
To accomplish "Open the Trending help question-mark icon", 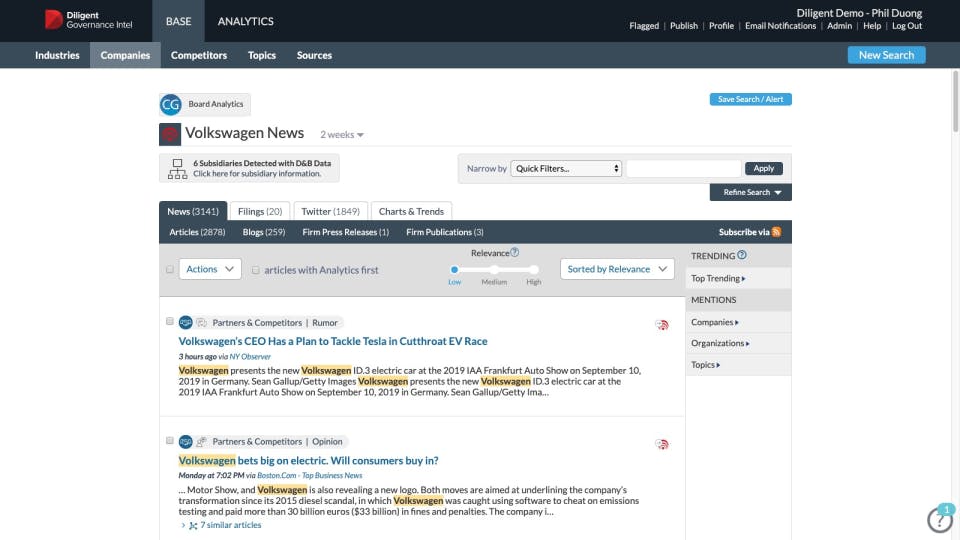I will click(x=741, y=255).
